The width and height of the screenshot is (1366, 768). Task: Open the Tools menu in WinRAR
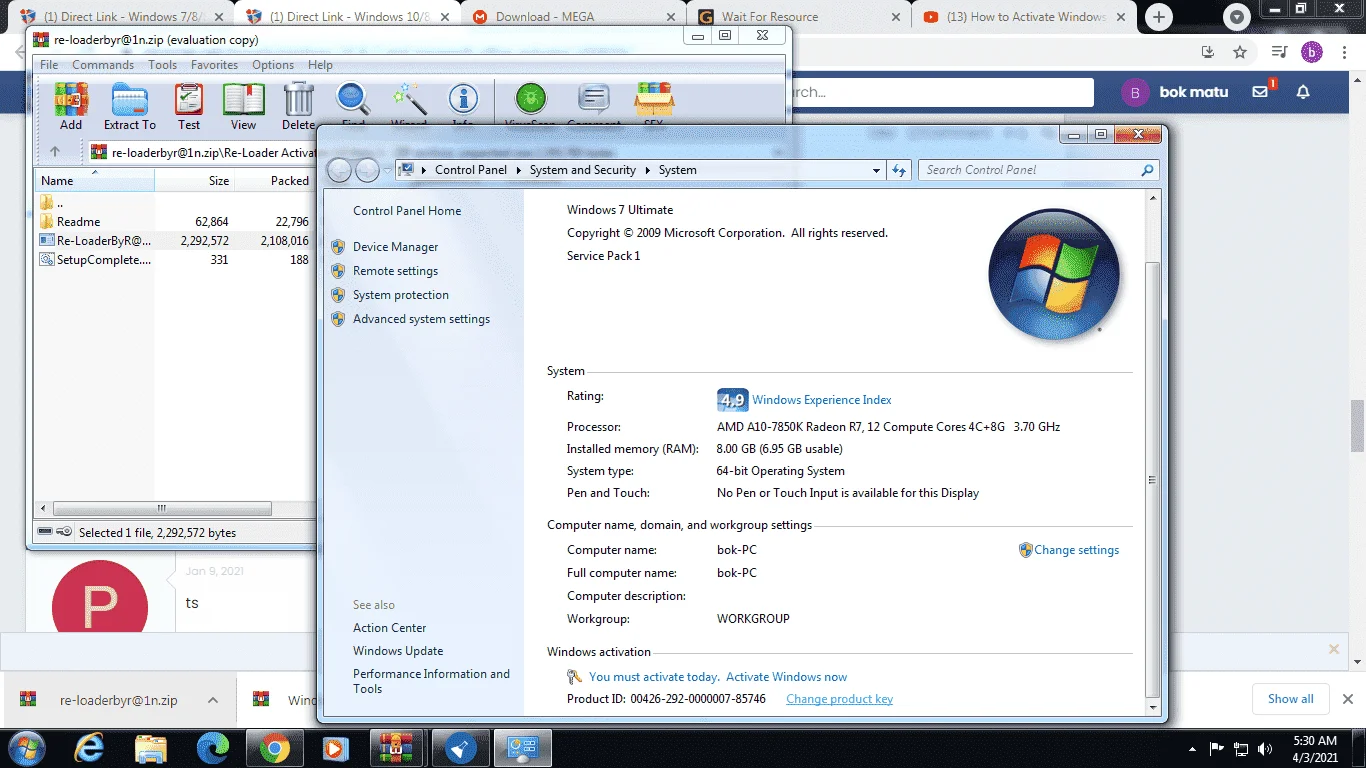[x=163, y=65]
